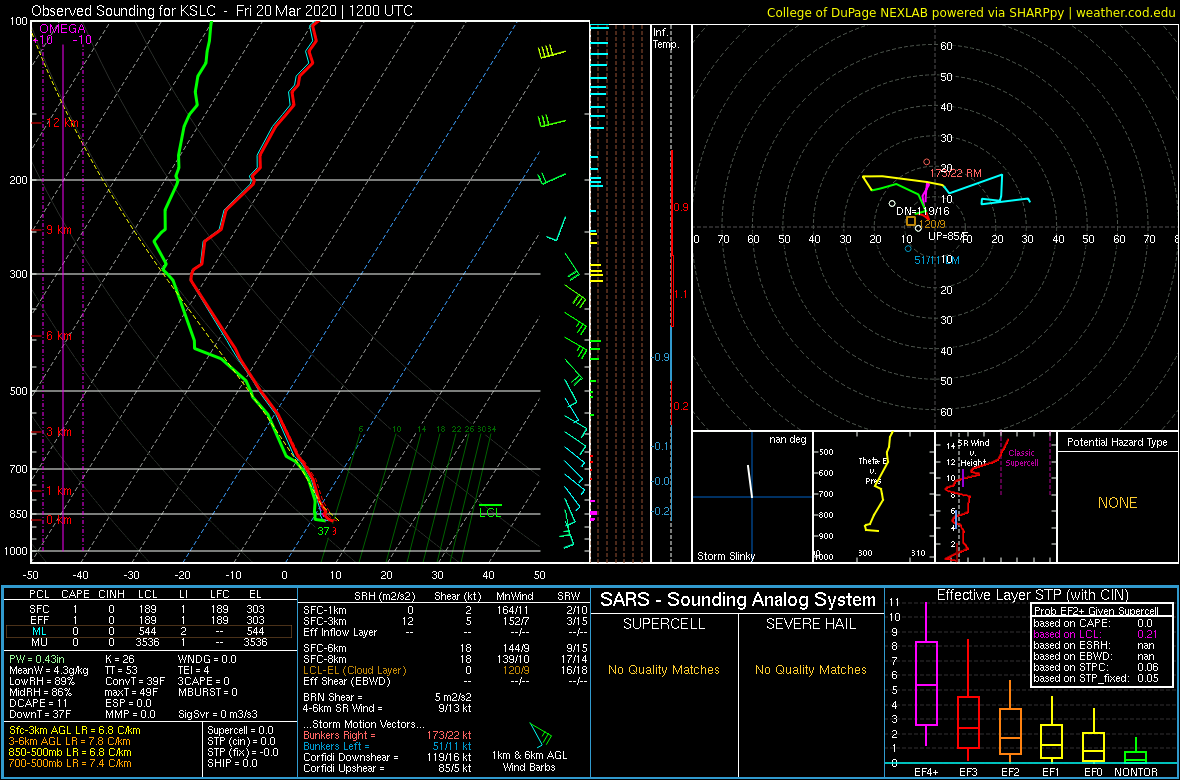The width and height of the screenshot is (1180, 780).
Task: Click 700-500mb LR = 7.4 C/km
Action: [69, 763]
